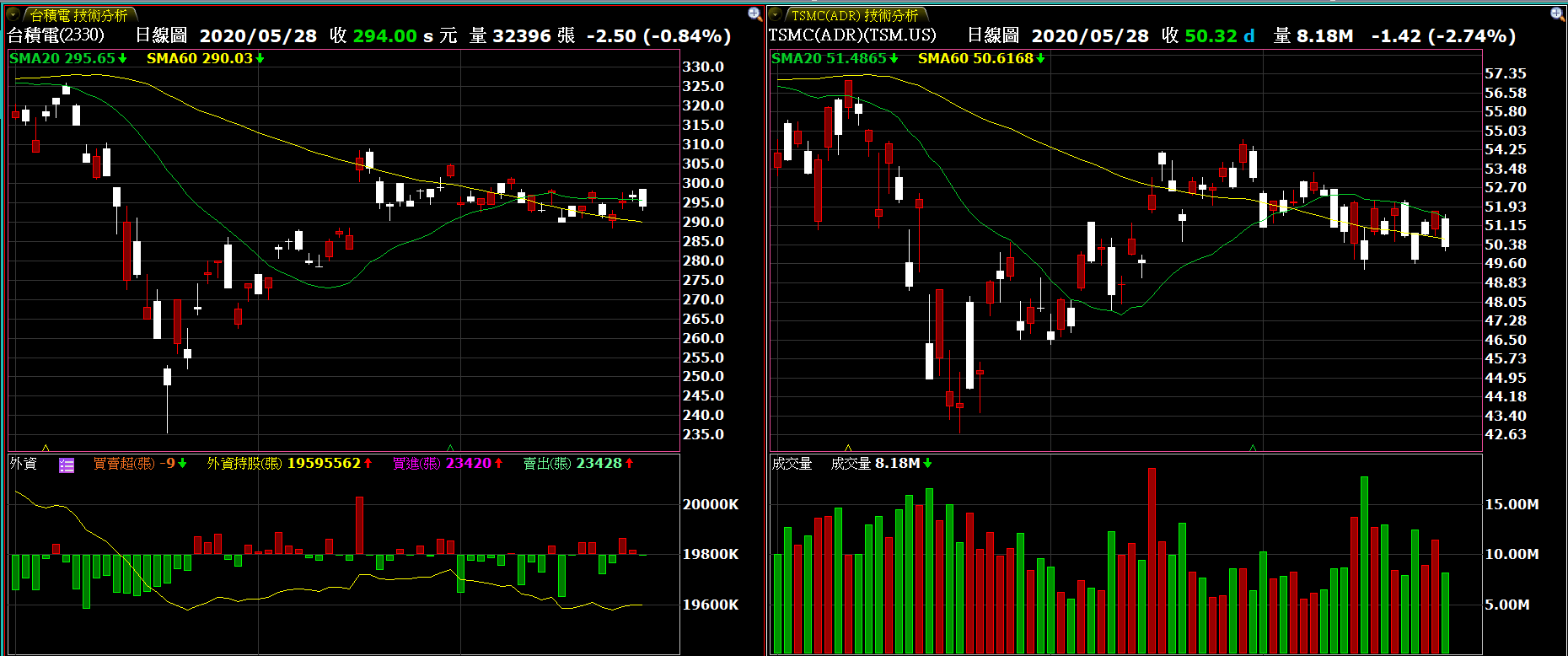
Task: Click the 台積電(2330) stock name
Action: [56, 35]
